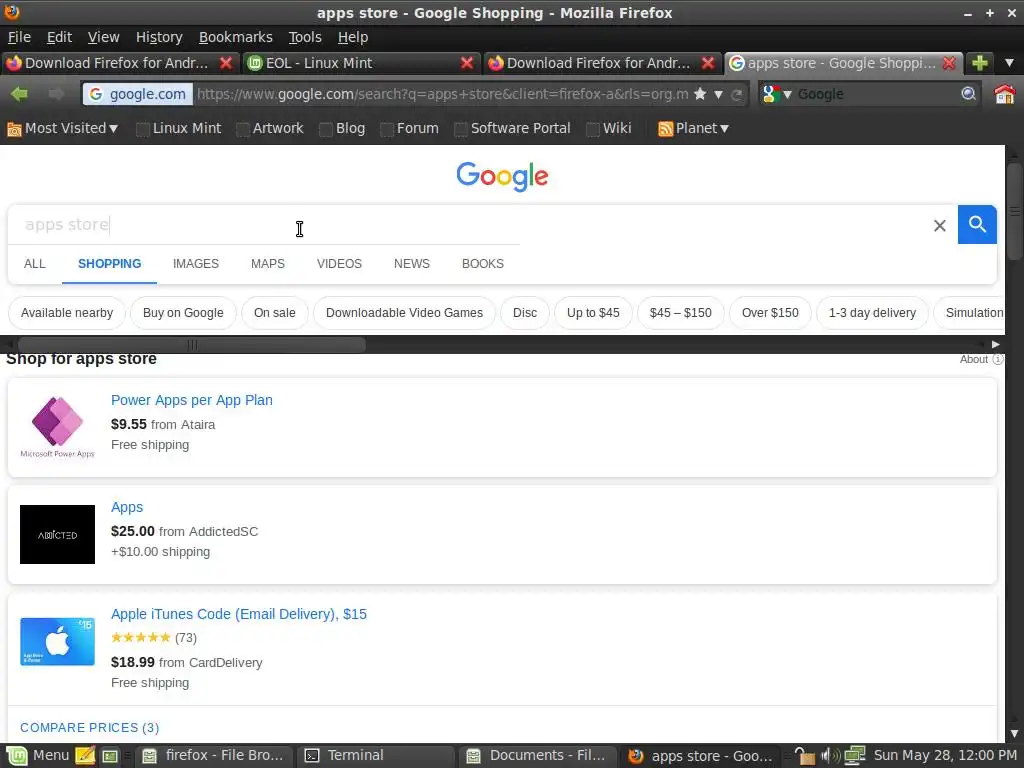Click the volume speaker tray icon

click(x=829, y=756)
